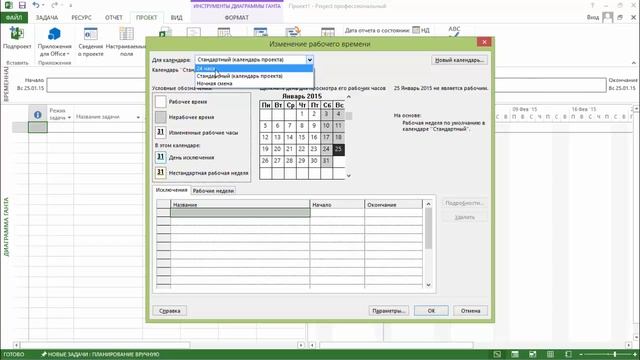This screenshot has height=360, width=640.
Task: Select the 'Исключения' tab in dialog
Action: (x=171, y=190)
